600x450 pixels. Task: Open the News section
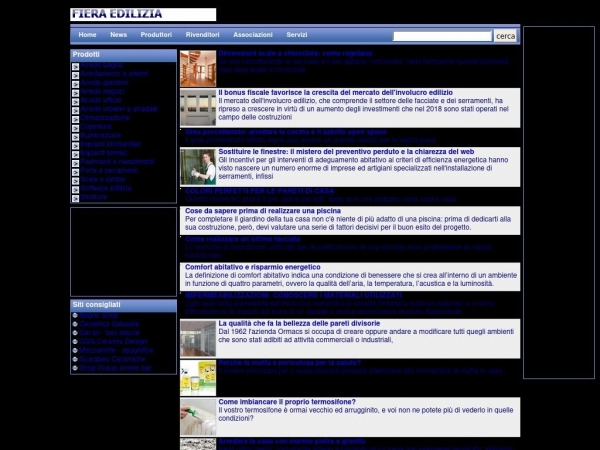click(118, 35)
